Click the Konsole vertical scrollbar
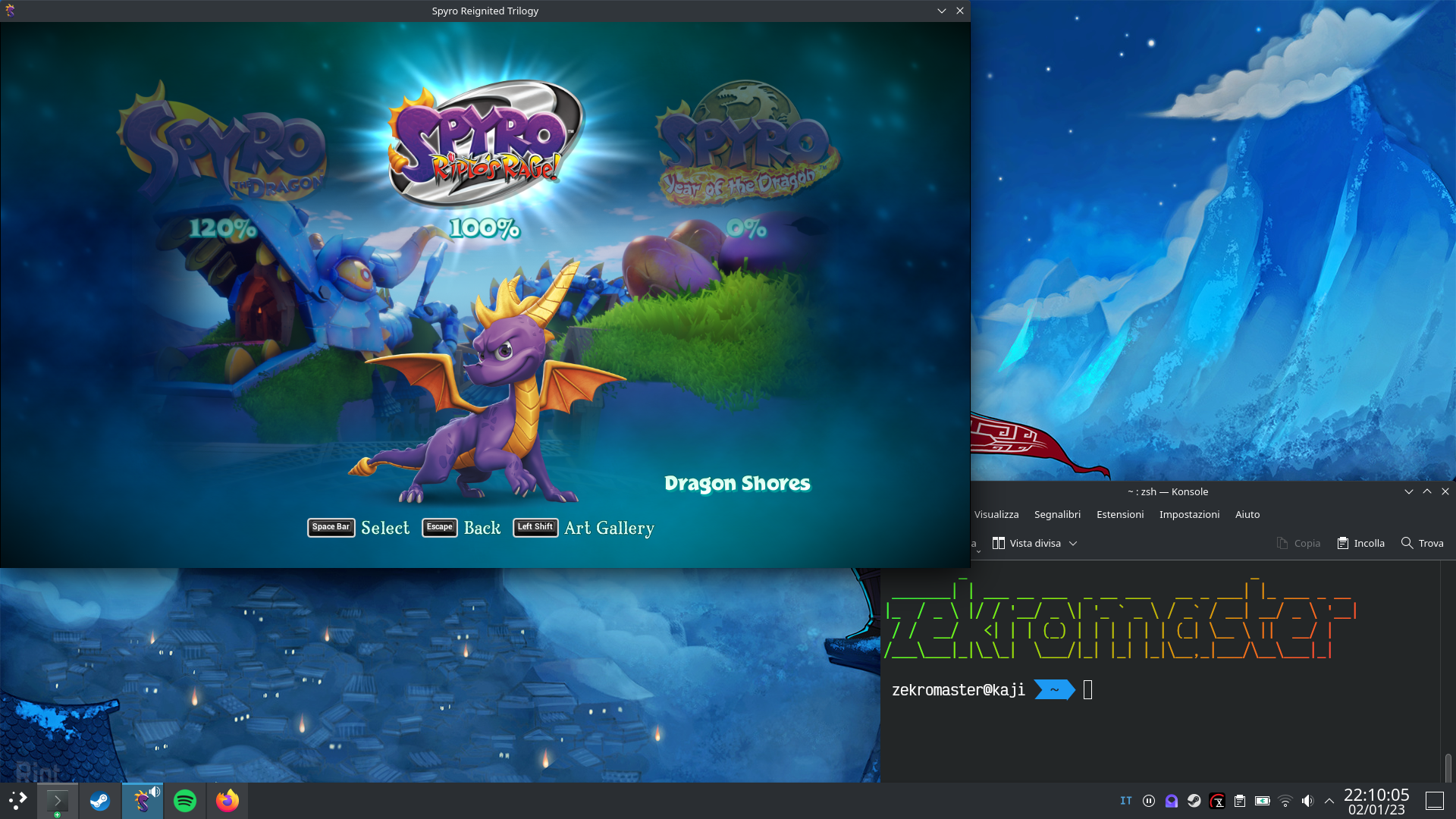 [x=1448, y=766]
